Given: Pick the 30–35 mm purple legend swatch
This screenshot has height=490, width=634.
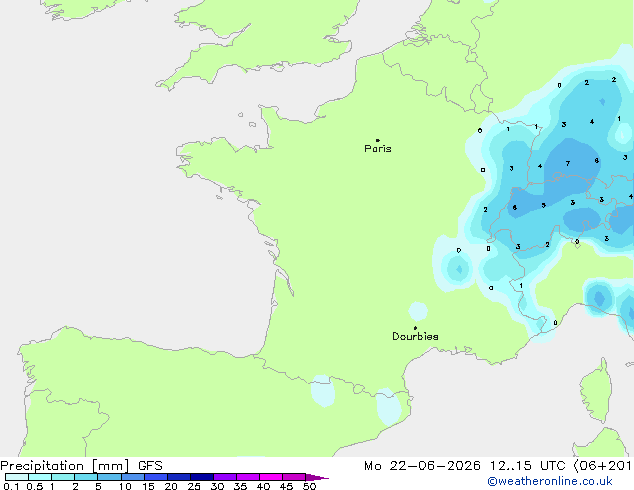Looking at the screenshot, I should pos(225,477).
